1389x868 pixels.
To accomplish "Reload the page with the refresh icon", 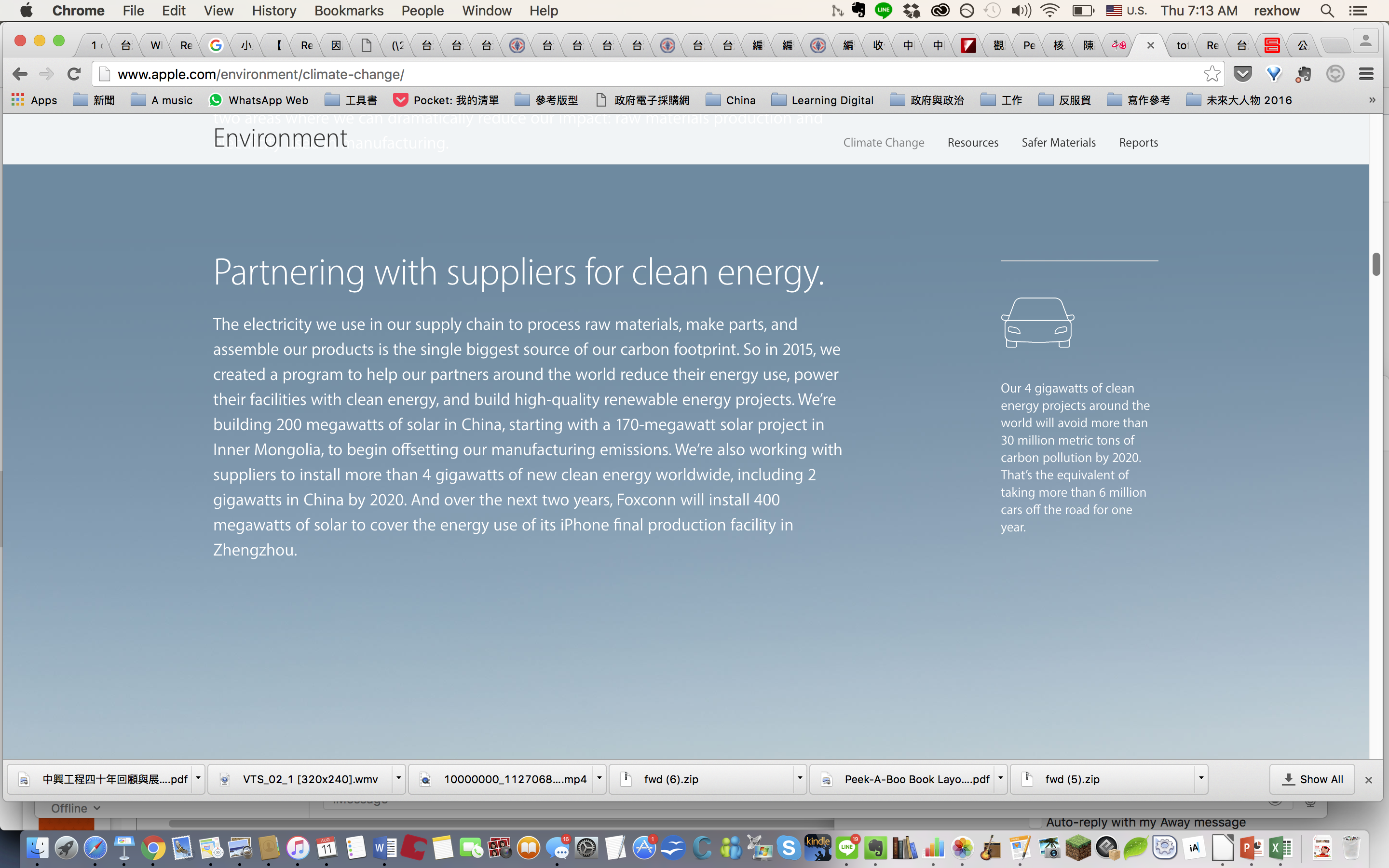I will (x=73, y=74).
